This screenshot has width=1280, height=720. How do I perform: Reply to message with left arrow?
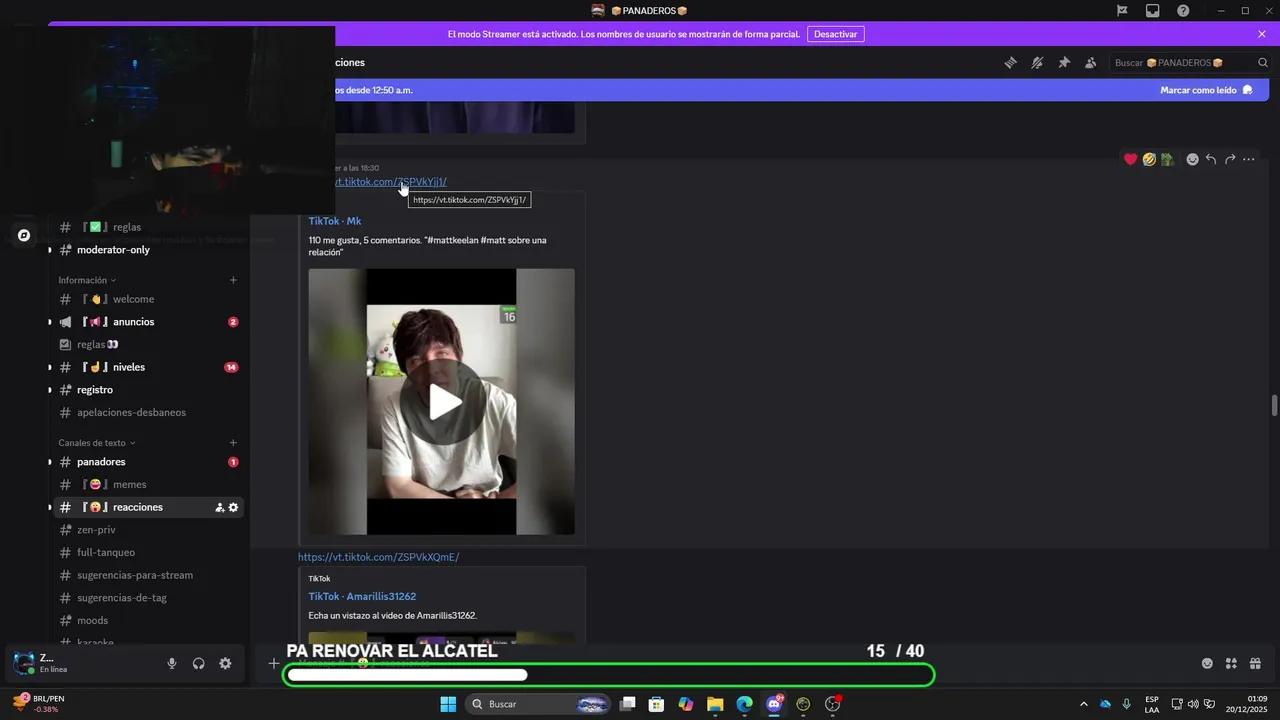point(1211,159)
